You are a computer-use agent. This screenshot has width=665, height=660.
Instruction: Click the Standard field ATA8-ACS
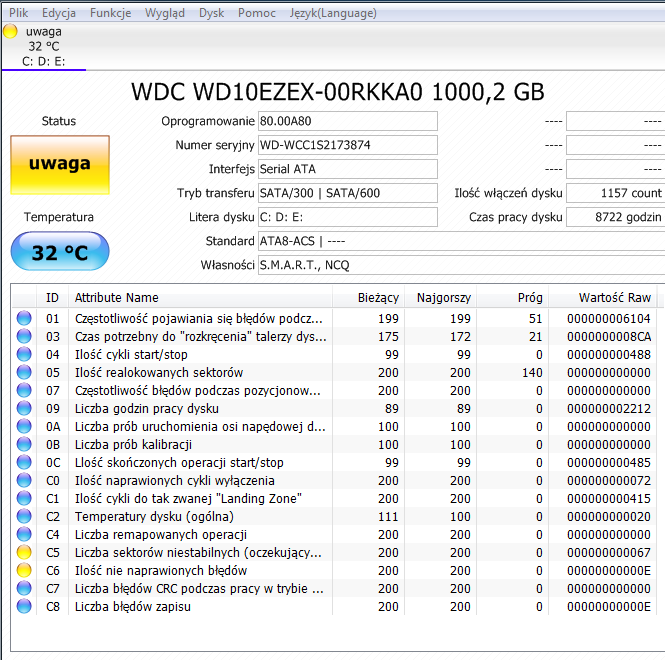point(461,241)
